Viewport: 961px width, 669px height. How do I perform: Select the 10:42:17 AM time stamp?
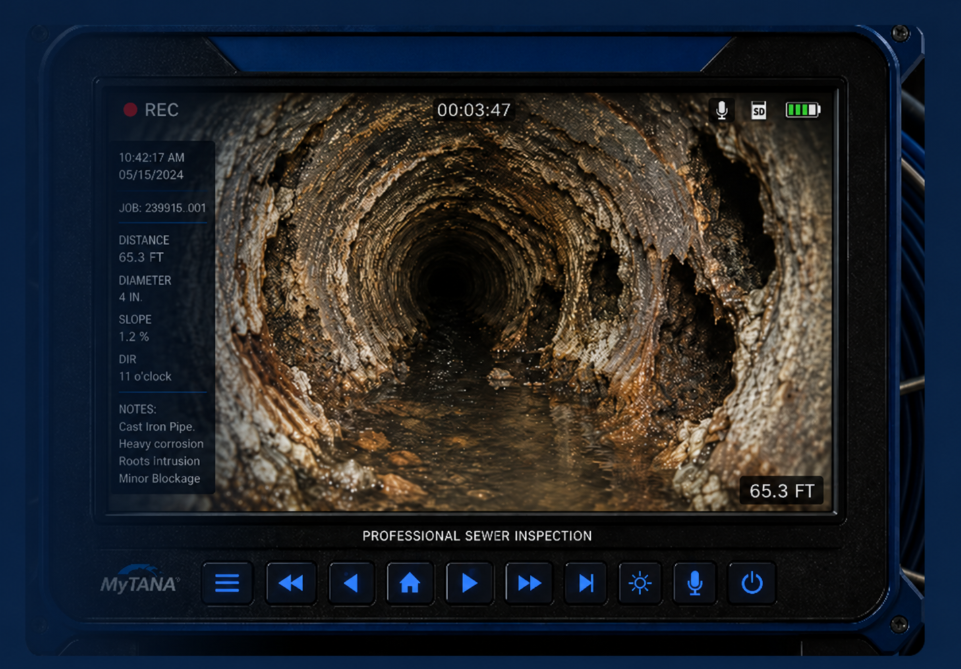[151, 157]
